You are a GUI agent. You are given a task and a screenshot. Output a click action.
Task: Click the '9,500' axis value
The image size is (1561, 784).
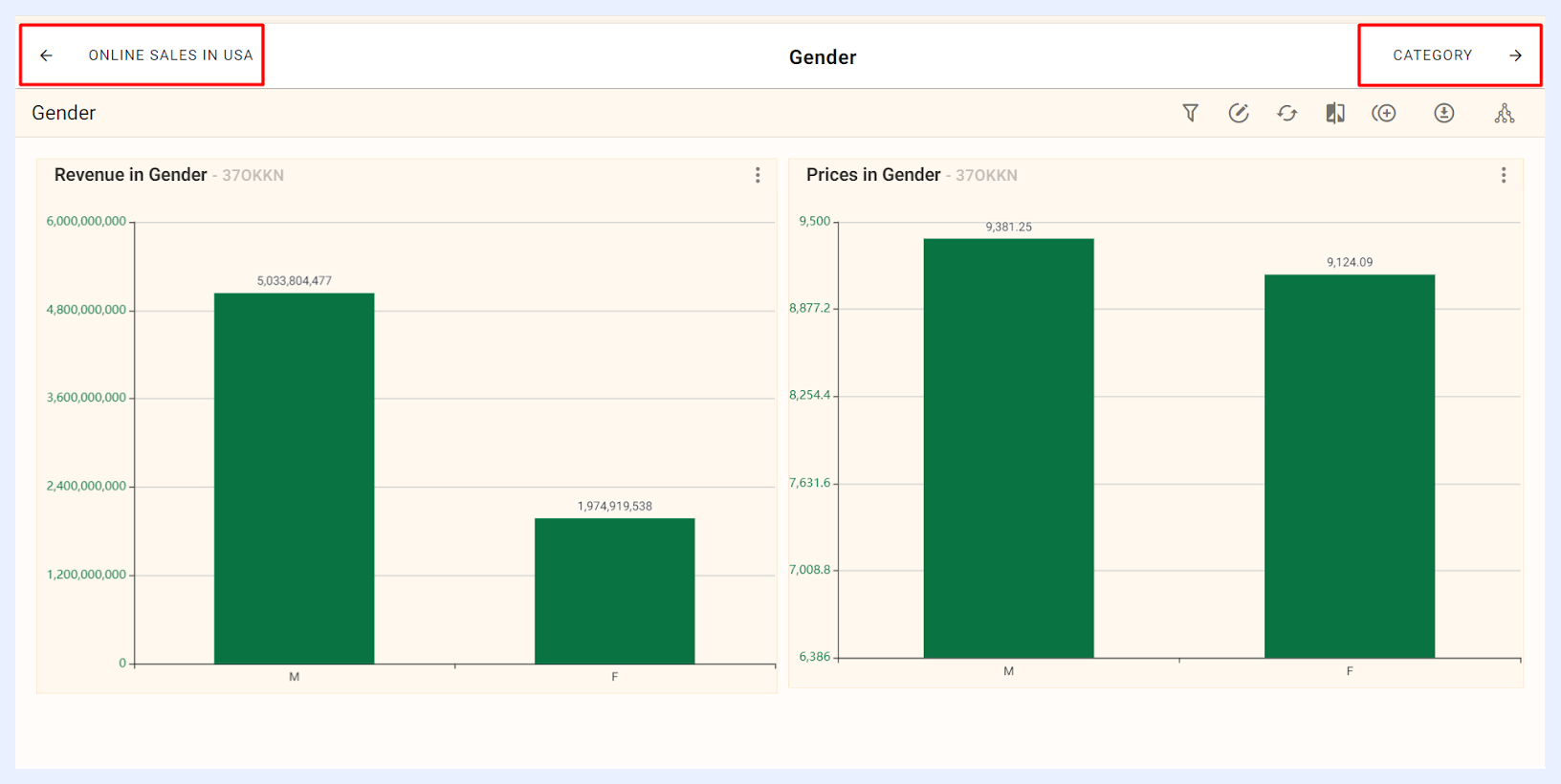[x=815, y=222]
